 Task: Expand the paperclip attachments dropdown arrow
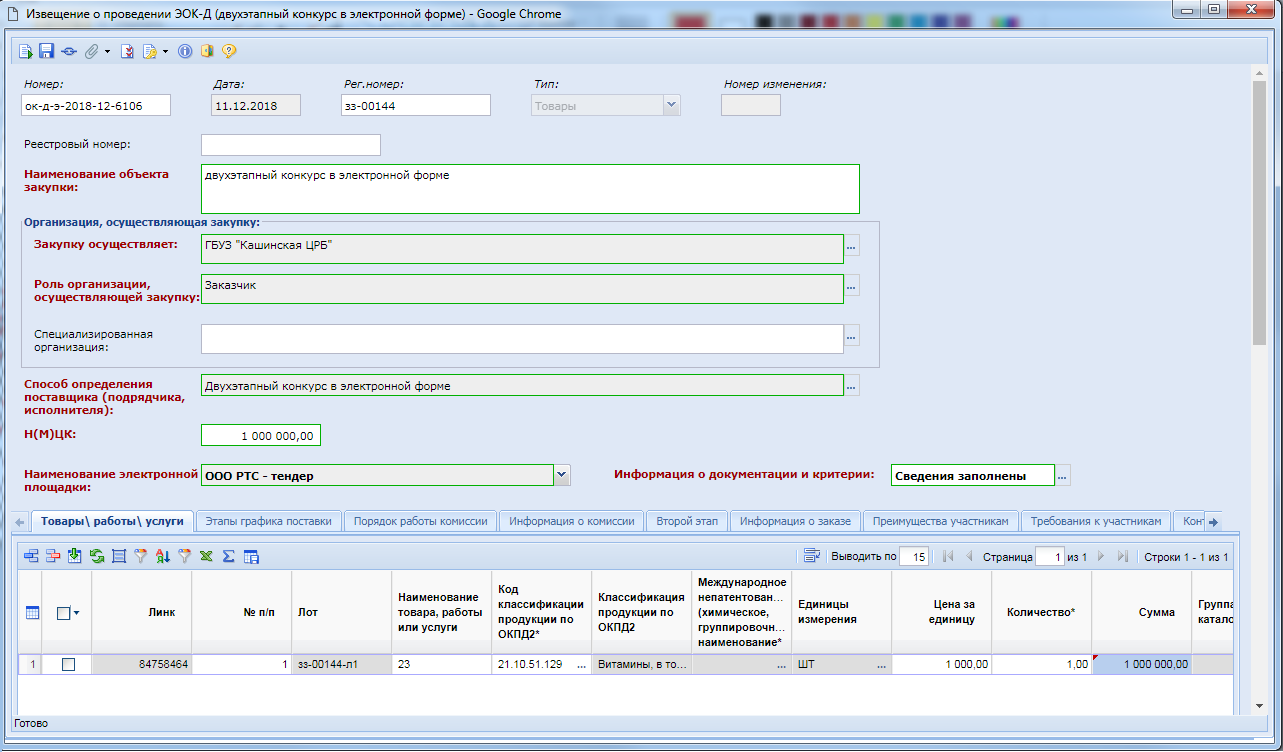point(107,50)
